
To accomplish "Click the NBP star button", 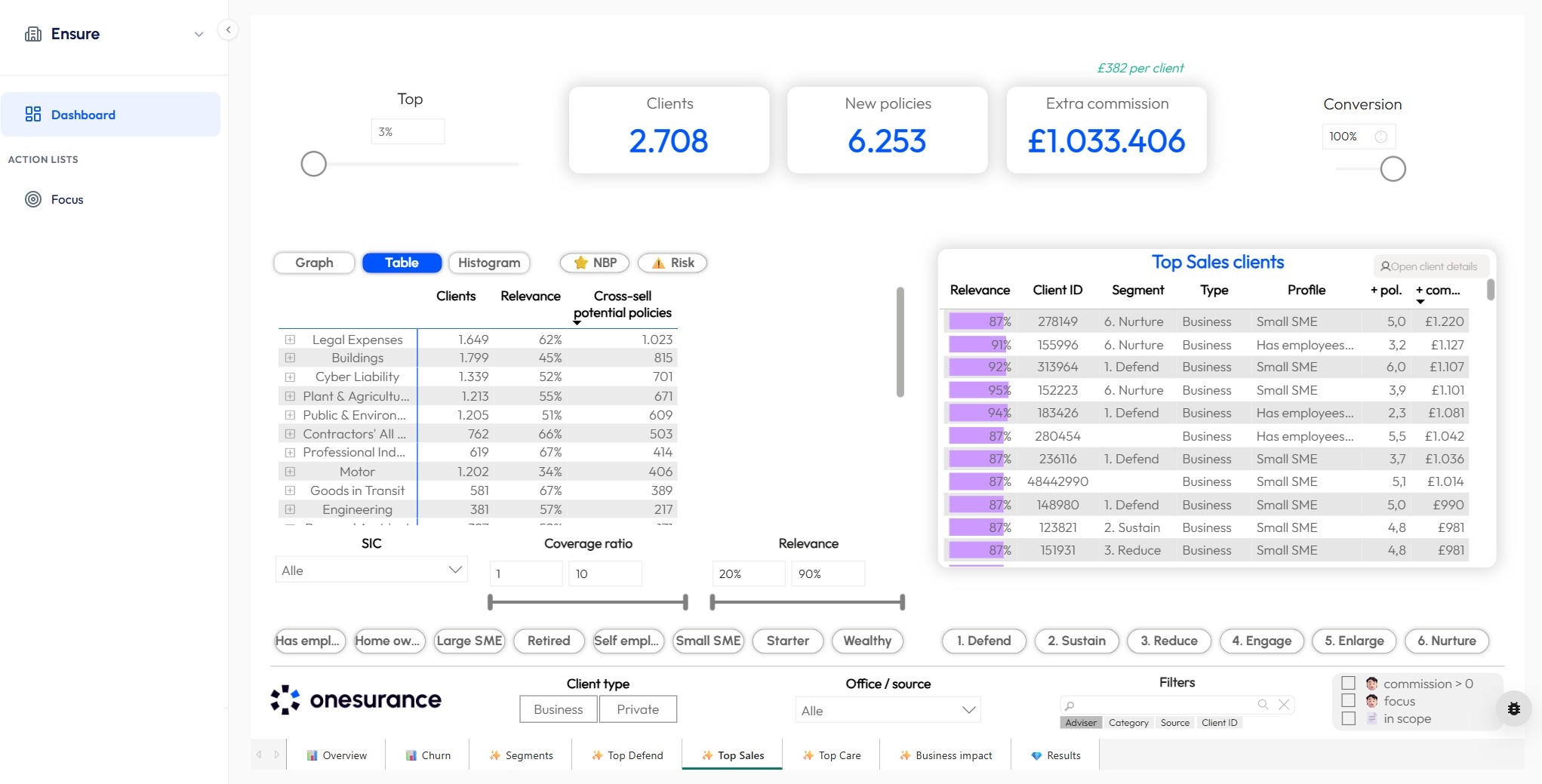I will (x=594, y=263).
